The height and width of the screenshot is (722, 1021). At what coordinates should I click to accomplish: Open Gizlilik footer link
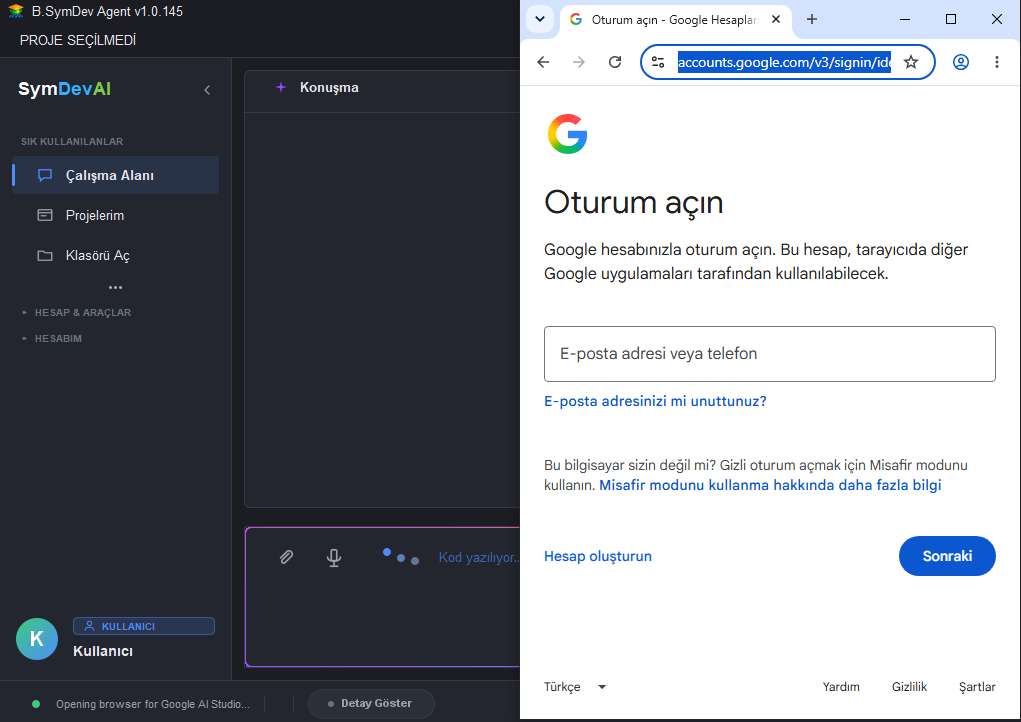click(x=909, y=687)
